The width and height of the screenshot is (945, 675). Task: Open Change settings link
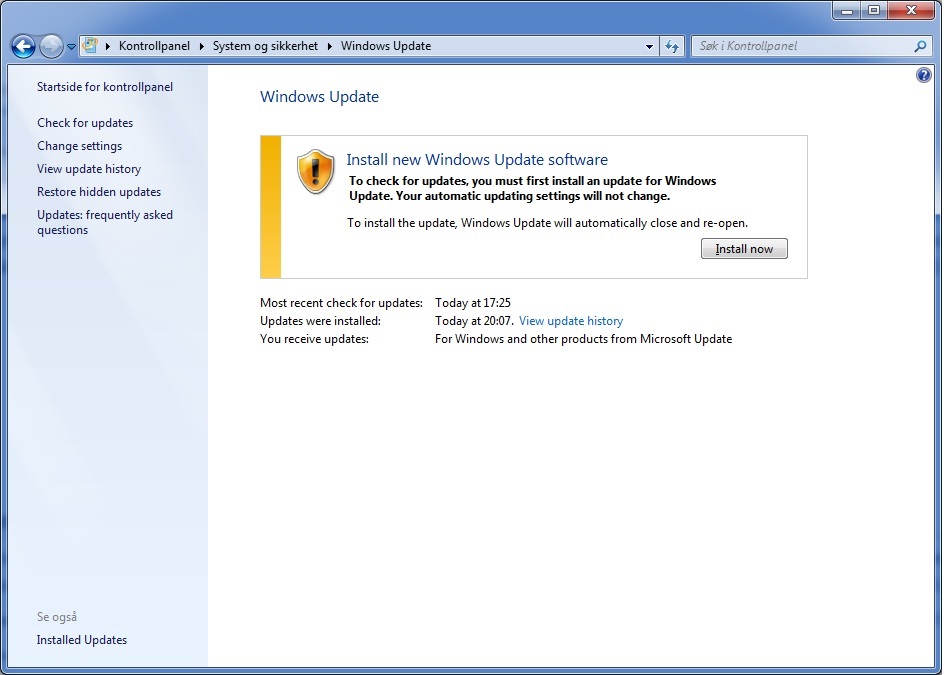click(x=80, y=146)
